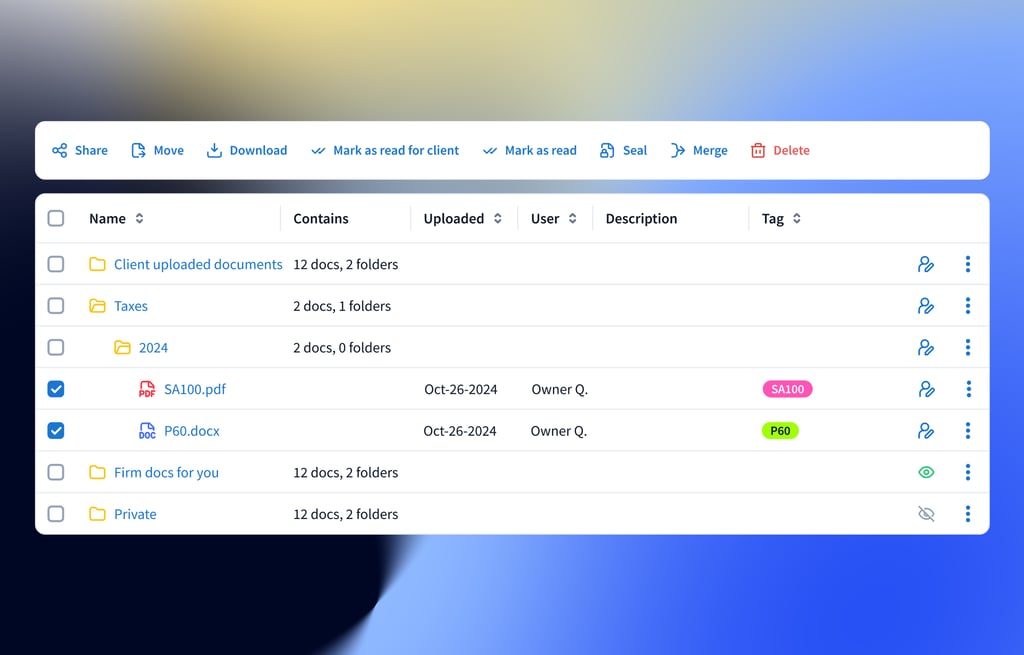The height and width of the screenshot is (655, 1024).
Task: Tick the select-all checkbox in the header
Action: coord(56,219)
